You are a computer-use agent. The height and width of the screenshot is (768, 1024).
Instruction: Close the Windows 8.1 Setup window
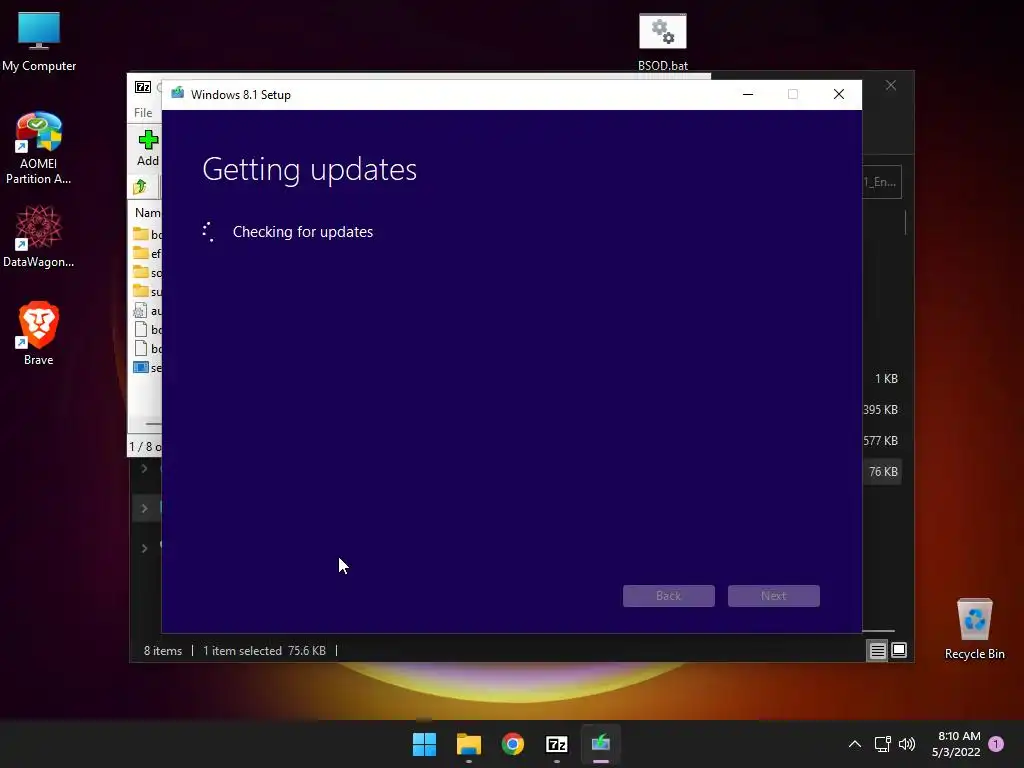tap(839, 94)
